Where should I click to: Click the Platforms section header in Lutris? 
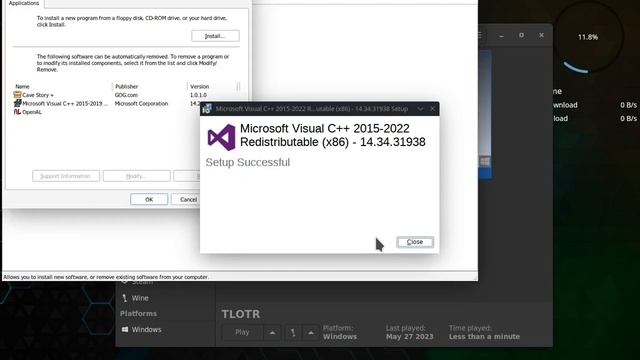[138, 313]
